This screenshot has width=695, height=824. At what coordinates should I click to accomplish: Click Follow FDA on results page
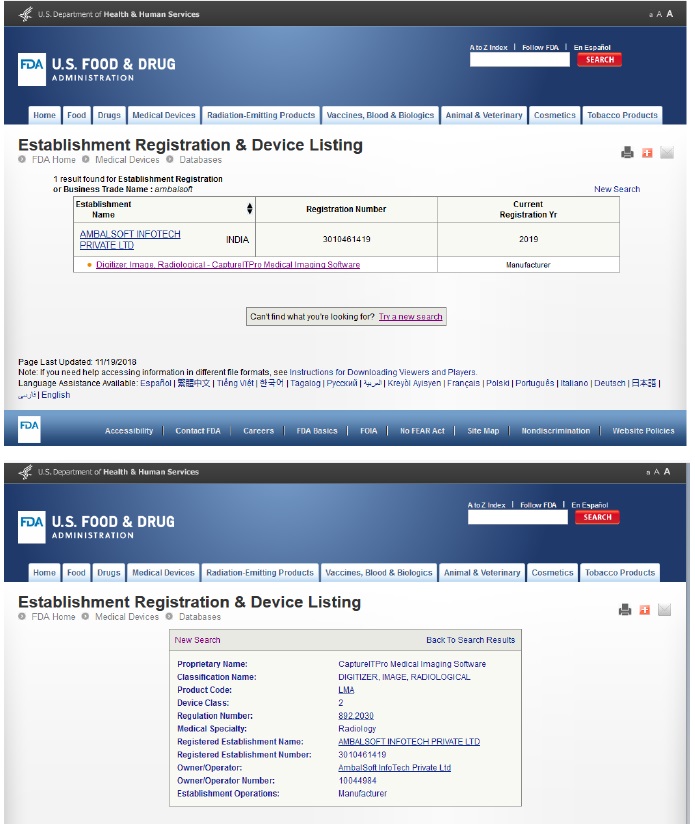click(x=540, y=47)
